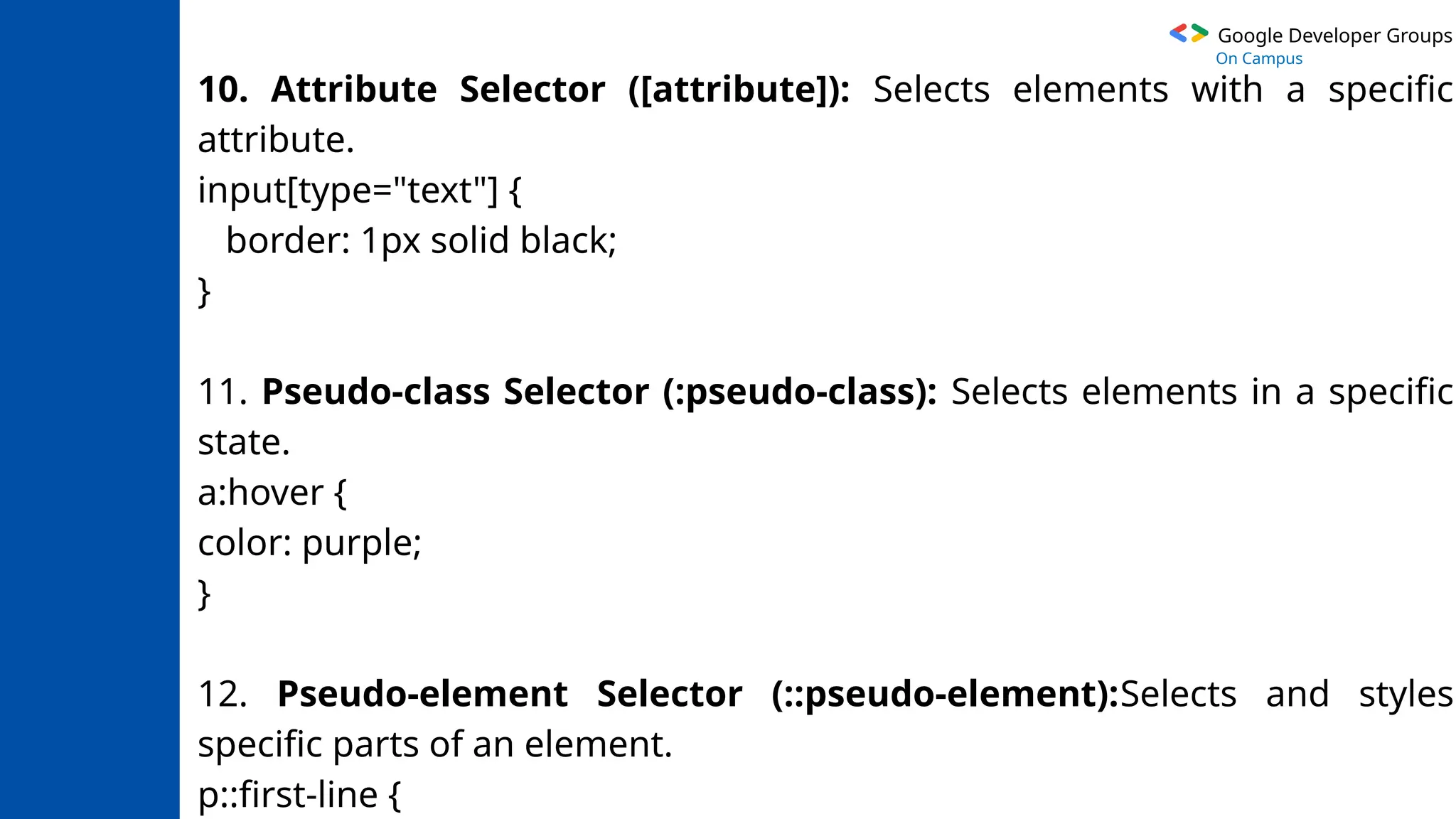Click the number '12.' list marker

coord(222,695)
